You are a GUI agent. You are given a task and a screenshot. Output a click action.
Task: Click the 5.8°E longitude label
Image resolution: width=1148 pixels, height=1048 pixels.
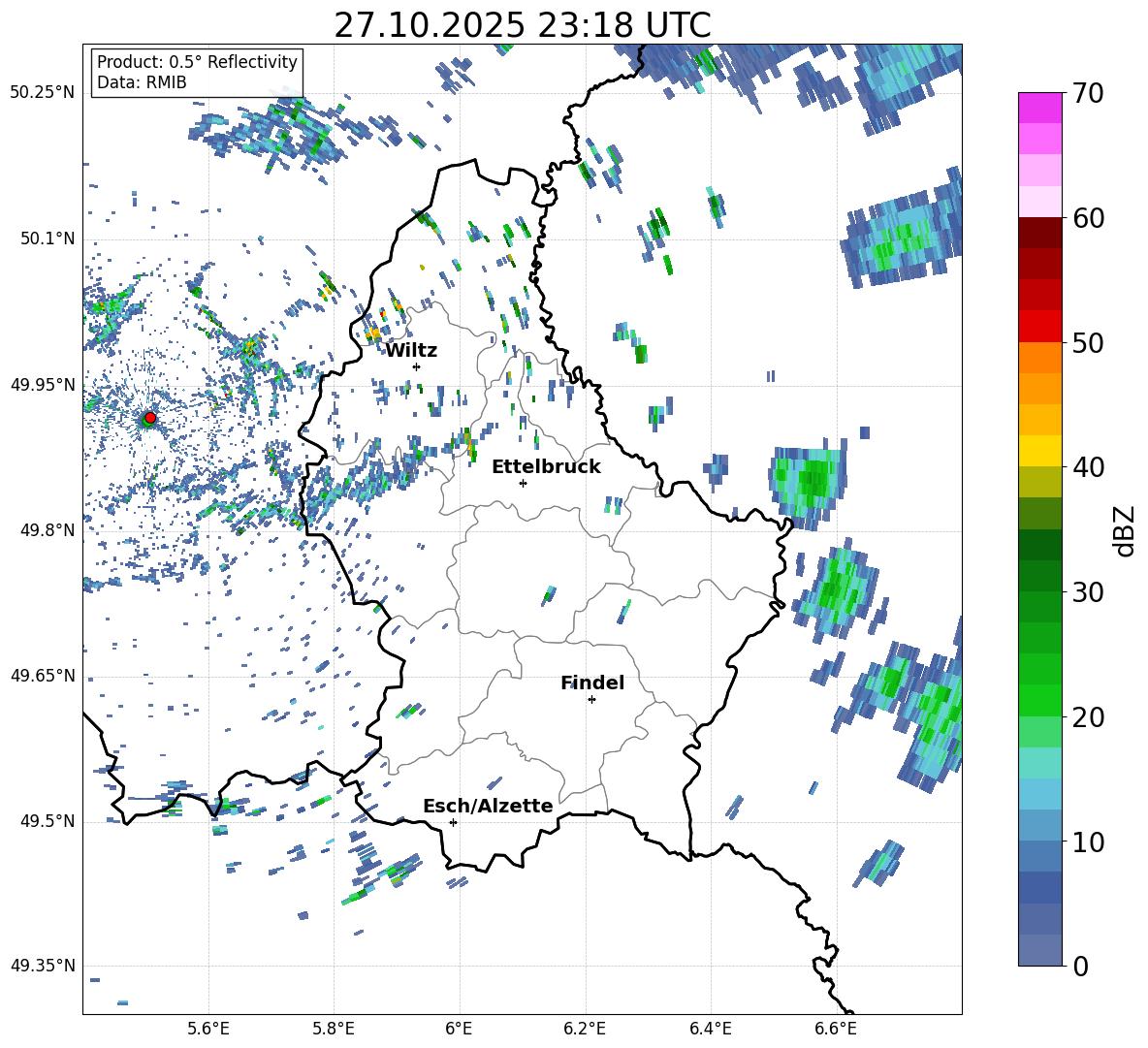[334, 1029]
